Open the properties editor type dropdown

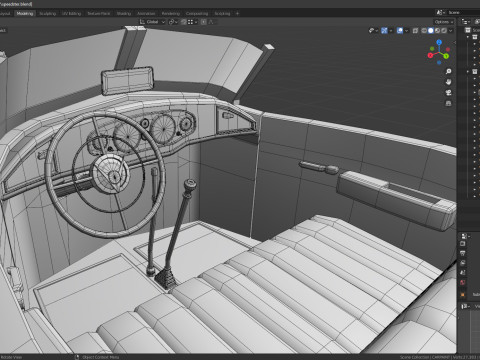pyautogui.click(x=465, y=236)
